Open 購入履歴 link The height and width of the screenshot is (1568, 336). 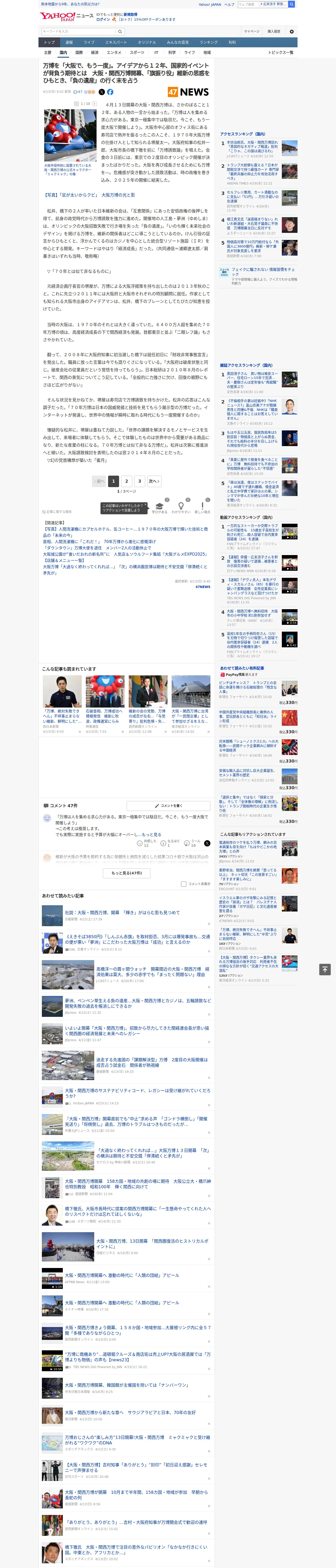tap(274, 31)
